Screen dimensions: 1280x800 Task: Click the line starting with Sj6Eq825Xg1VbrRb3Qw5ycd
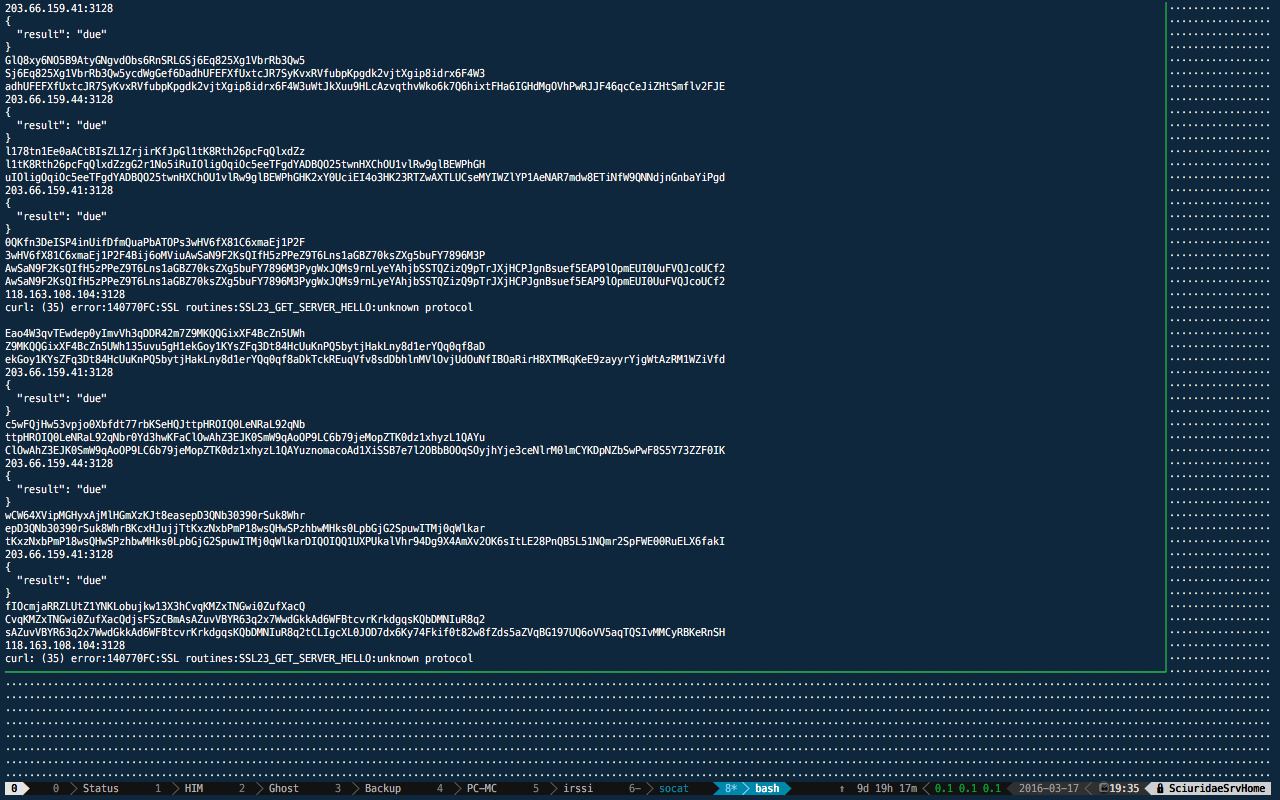(x=245, y=73)
